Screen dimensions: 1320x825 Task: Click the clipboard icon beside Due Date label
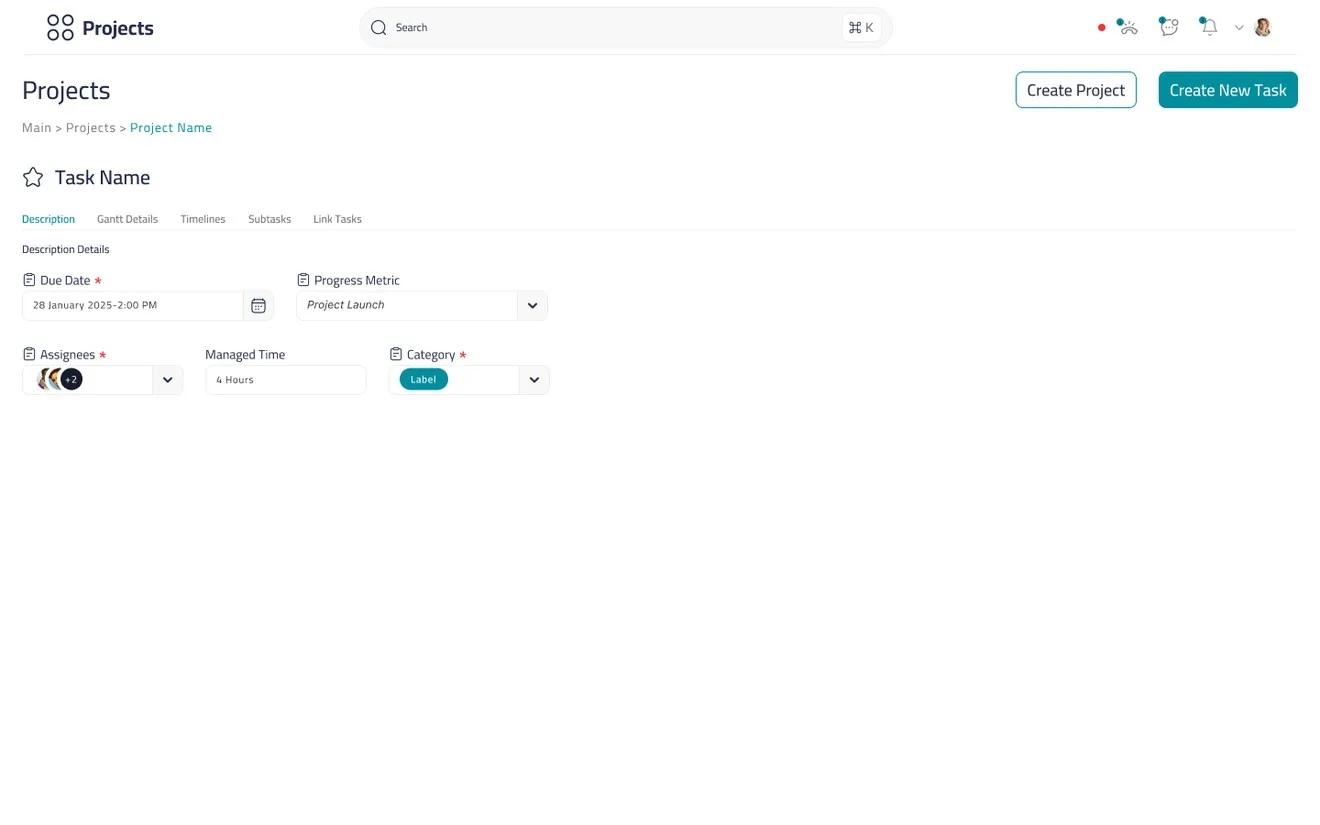pyautogui.click(x=29, y=280)
